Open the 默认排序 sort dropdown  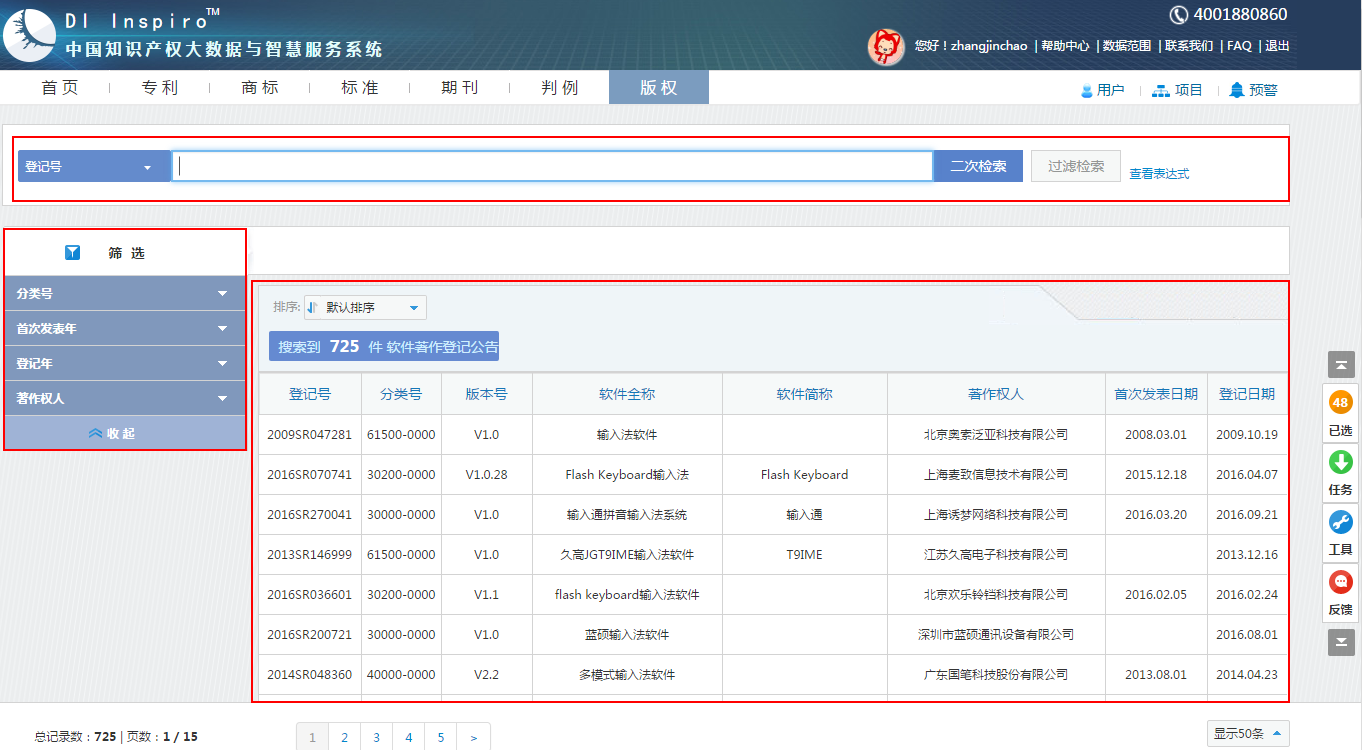coord(366,308)
